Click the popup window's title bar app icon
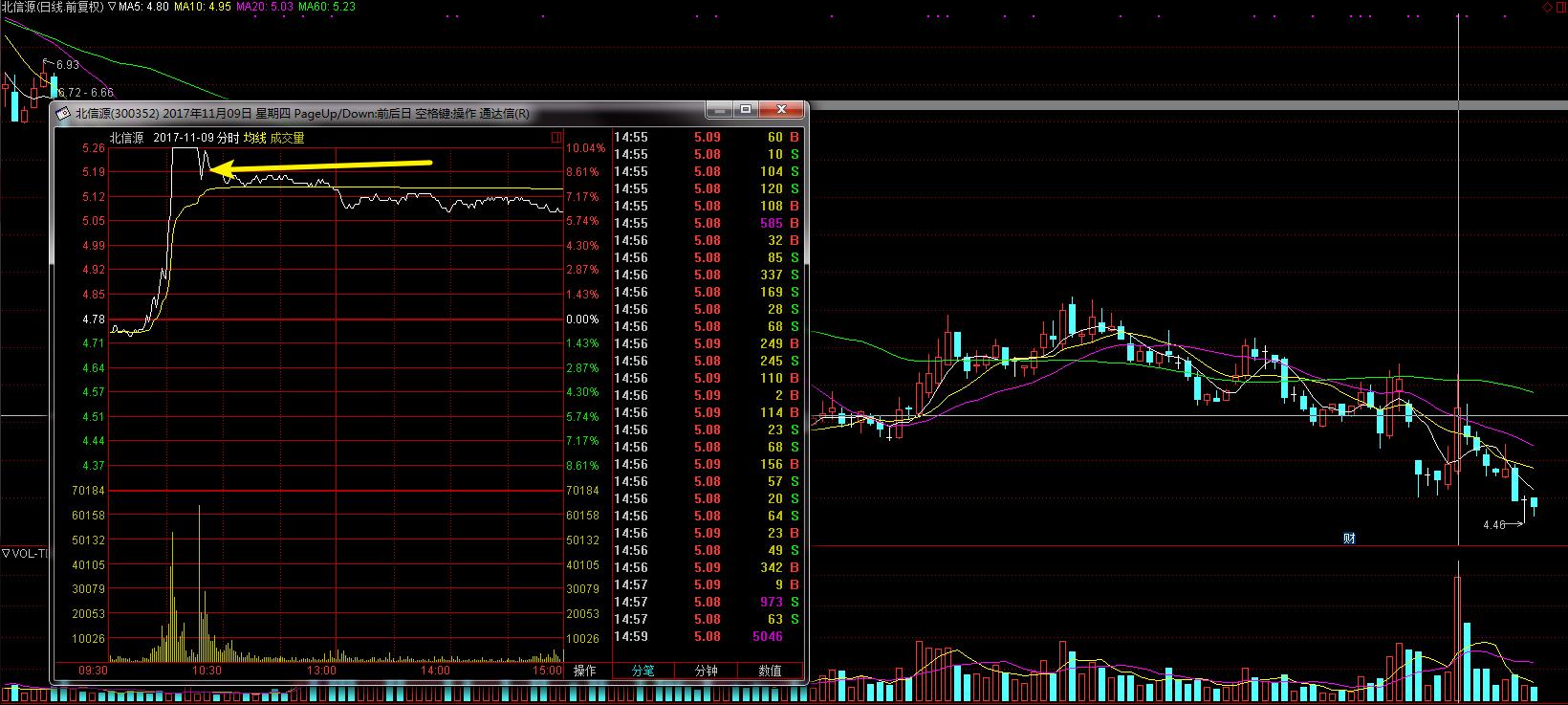1568x705 pixels. 63,113
